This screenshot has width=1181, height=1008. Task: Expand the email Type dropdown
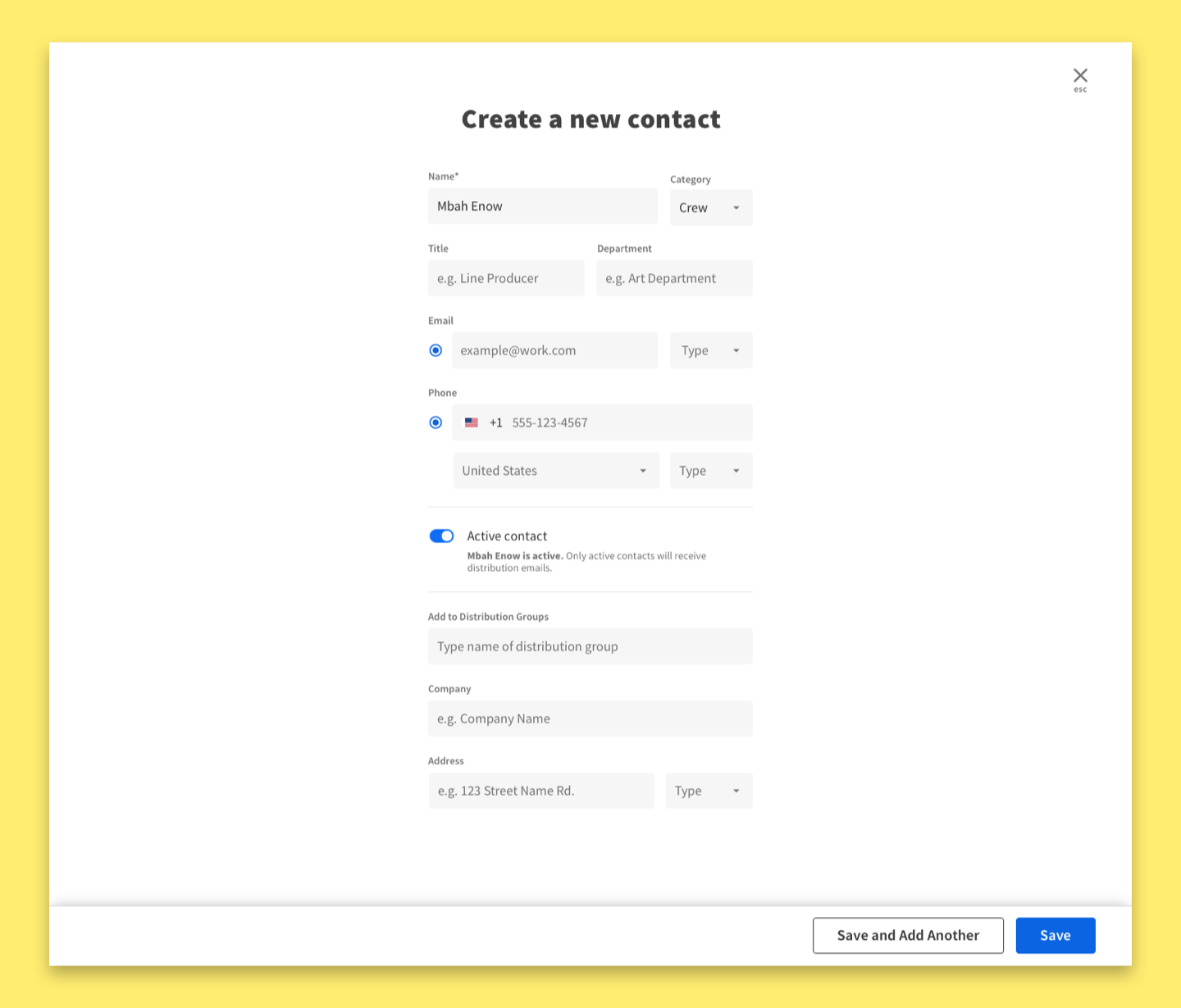pos(710,350)
